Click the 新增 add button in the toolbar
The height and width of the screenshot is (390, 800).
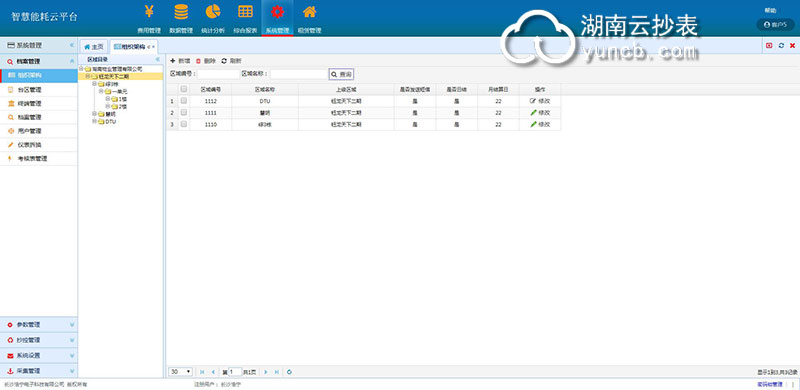point(180,61)
